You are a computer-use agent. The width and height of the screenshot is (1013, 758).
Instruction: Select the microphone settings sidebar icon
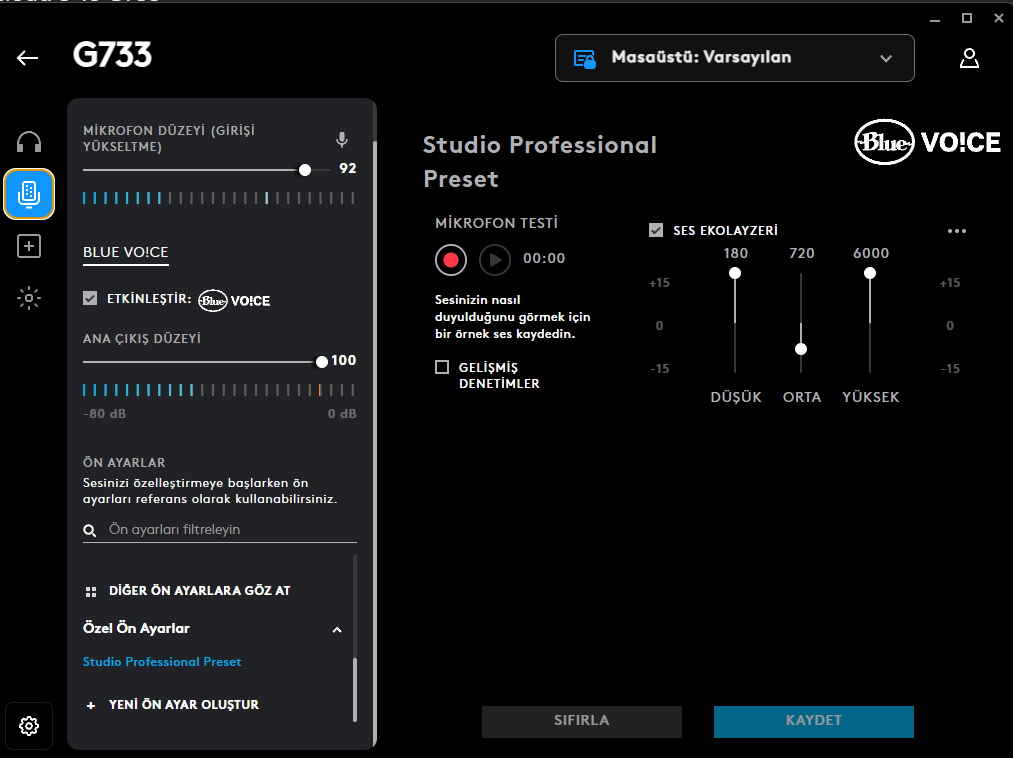tap(29, 194)
